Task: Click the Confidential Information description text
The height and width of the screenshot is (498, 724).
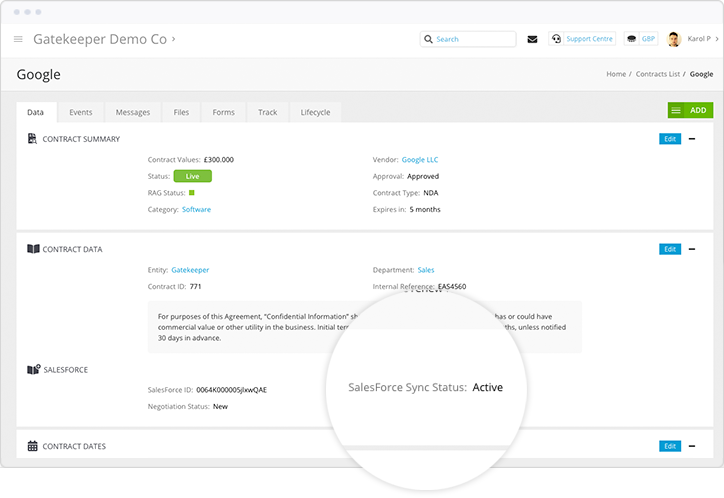Action: tap(364, 327)
